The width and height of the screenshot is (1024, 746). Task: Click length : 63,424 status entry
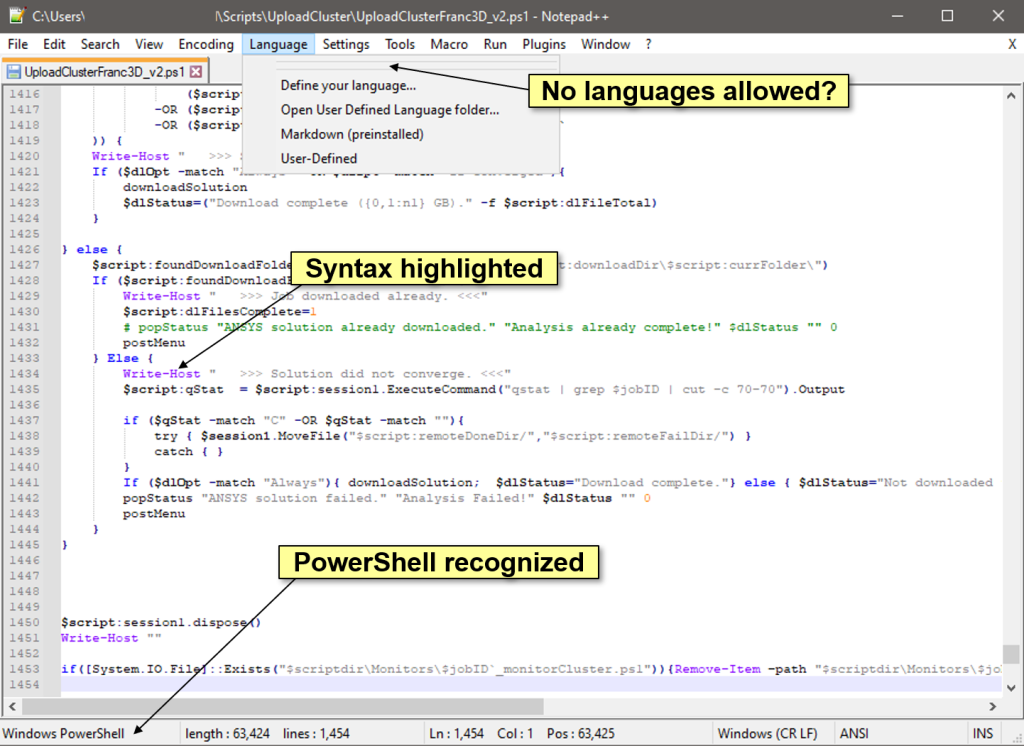coord(227,734)
